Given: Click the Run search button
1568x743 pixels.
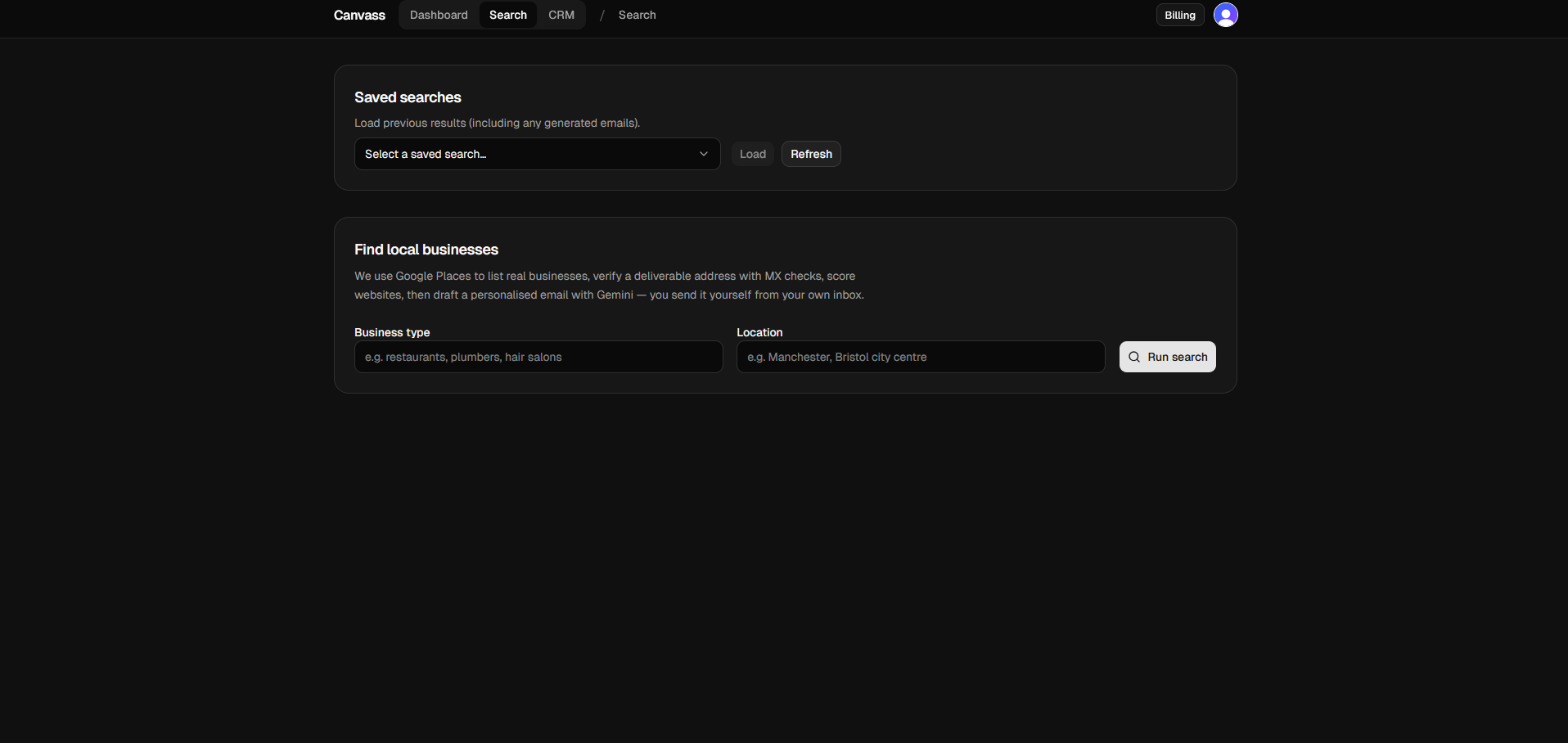Looking at the screenshot, I should click(1168, 357).
